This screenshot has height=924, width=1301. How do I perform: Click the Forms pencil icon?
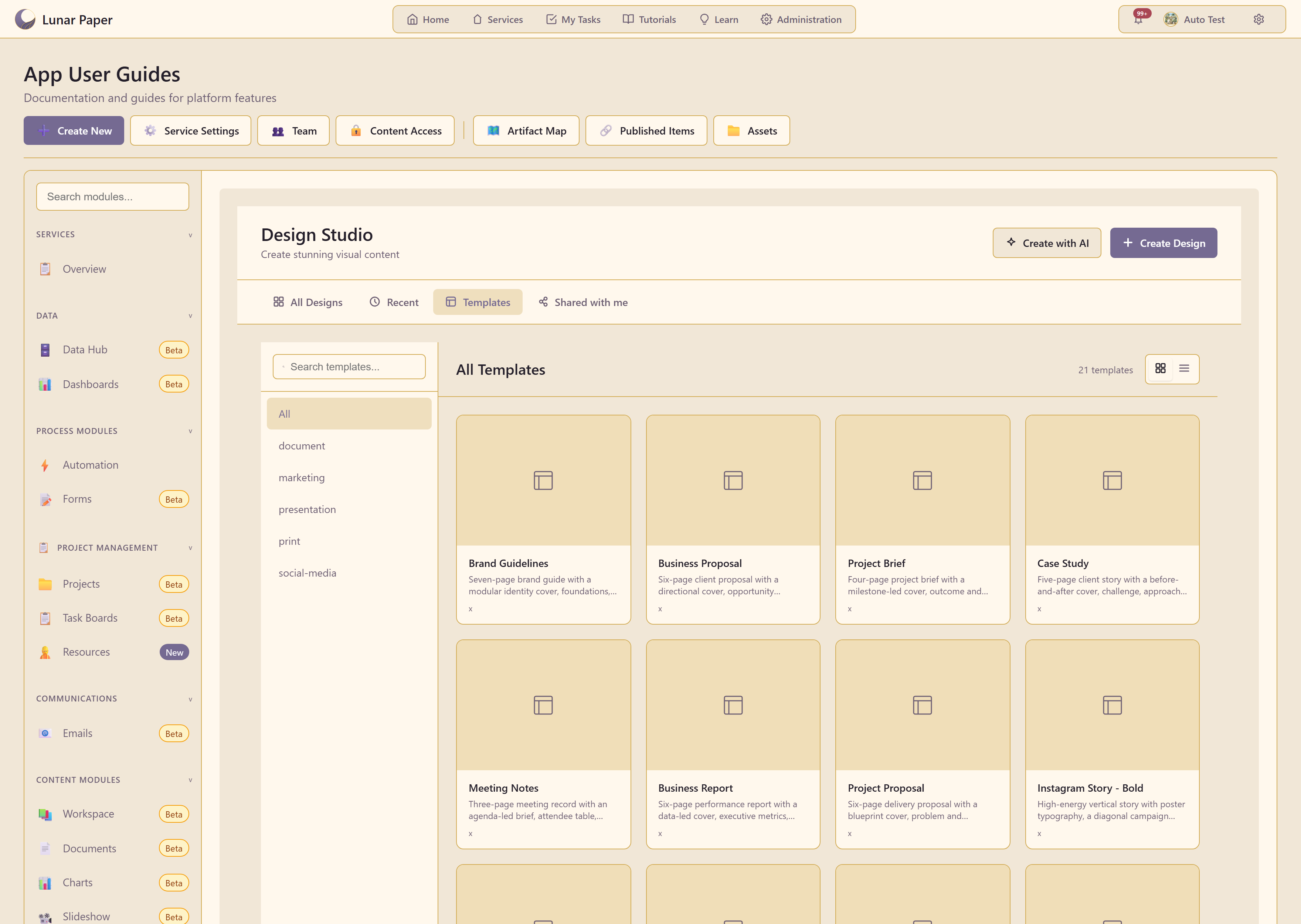[x=45, y=499]
